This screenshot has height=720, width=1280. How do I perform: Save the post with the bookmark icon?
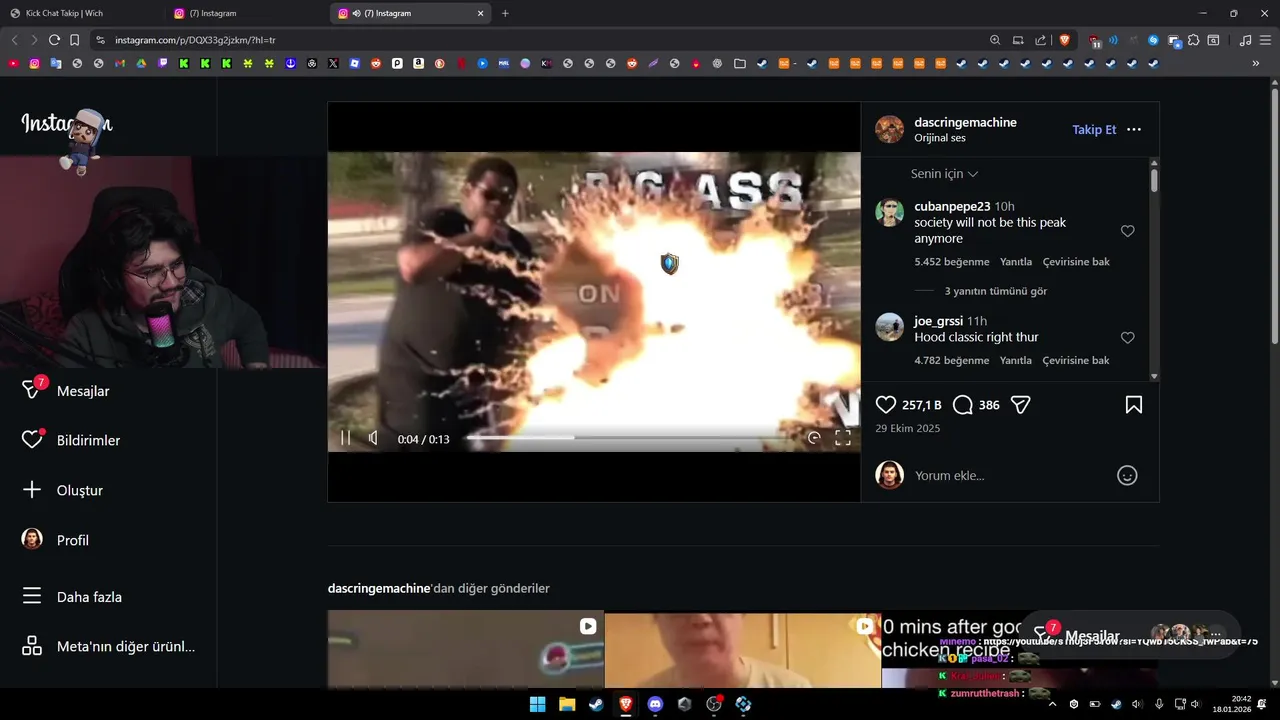[1134, 405]
